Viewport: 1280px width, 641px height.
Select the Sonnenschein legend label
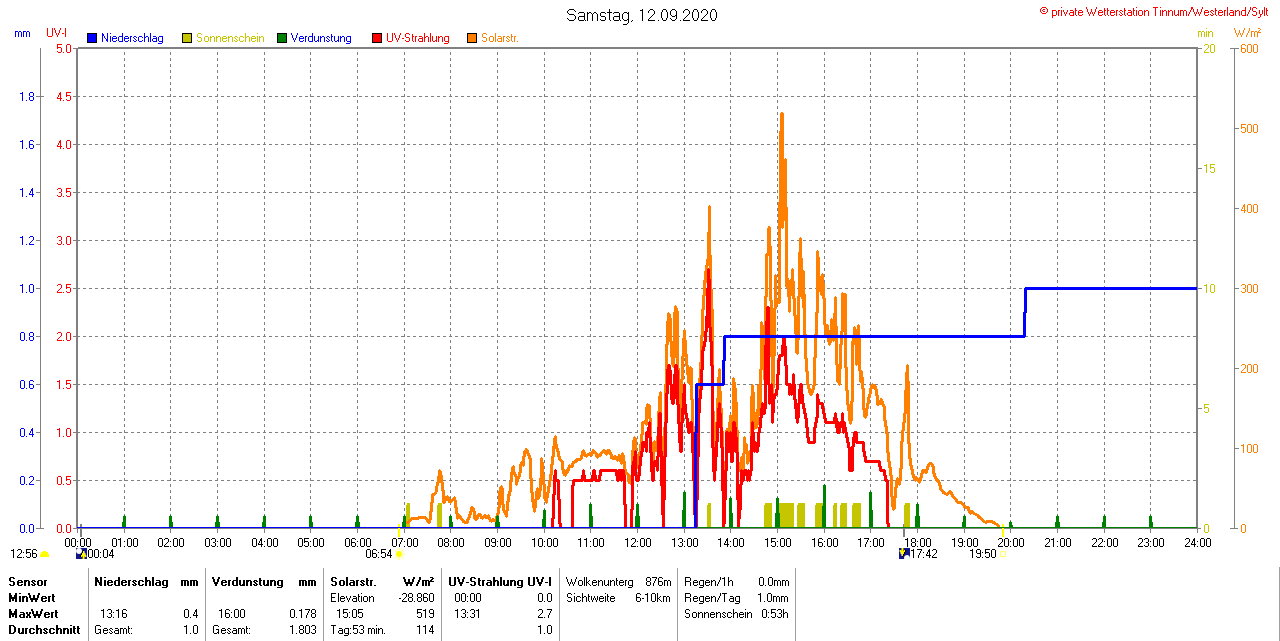230,38
